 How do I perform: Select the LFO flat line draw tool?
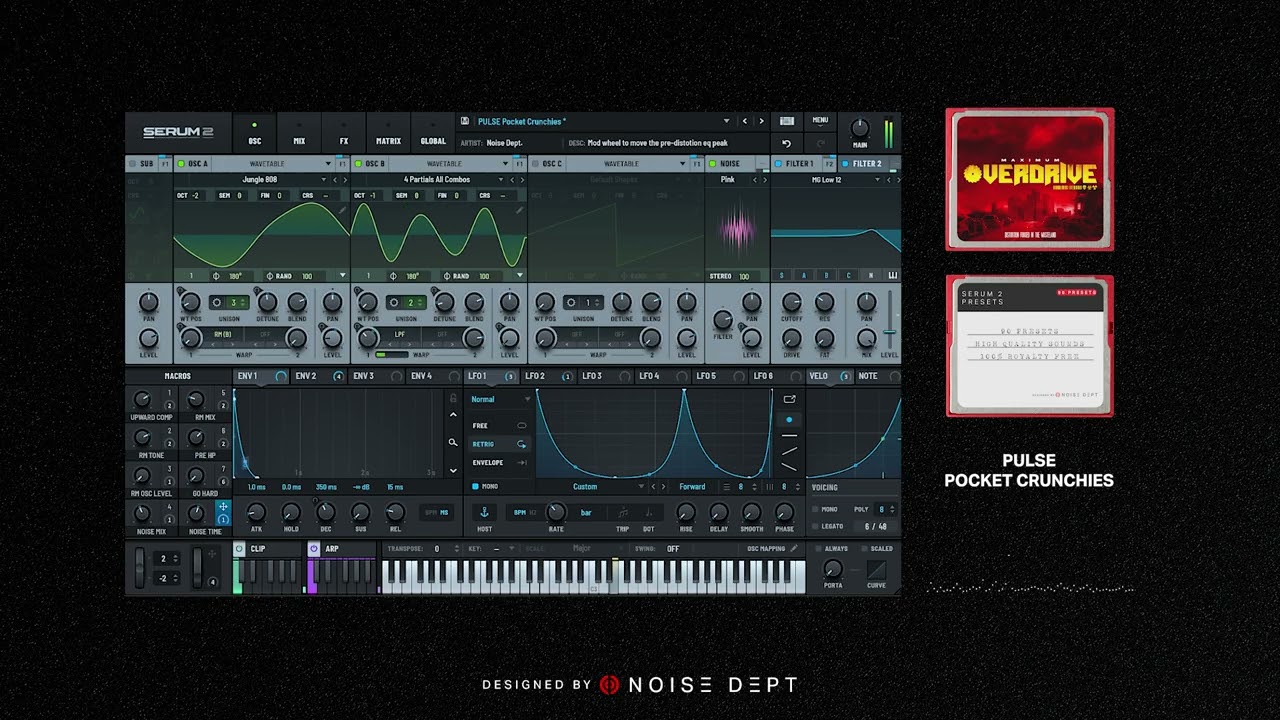point(789,436)
